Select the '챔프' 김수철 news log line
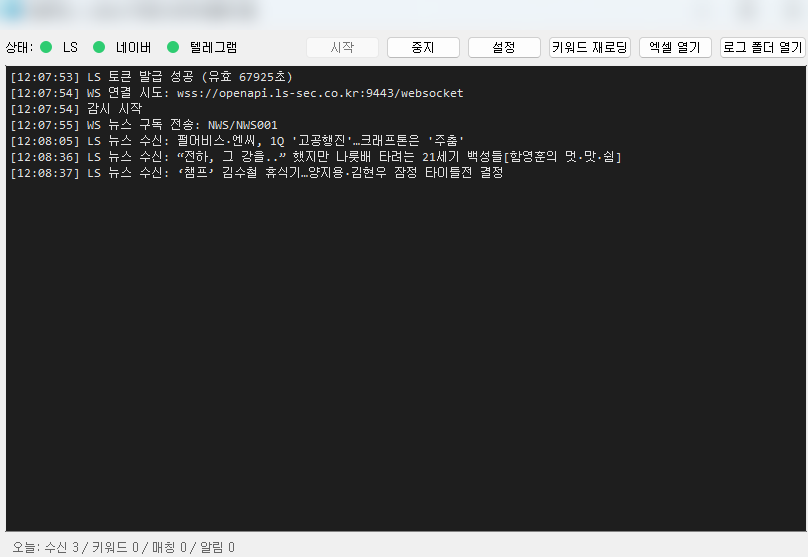The height and width of the screenshot is (557, 808). [257, 173]
